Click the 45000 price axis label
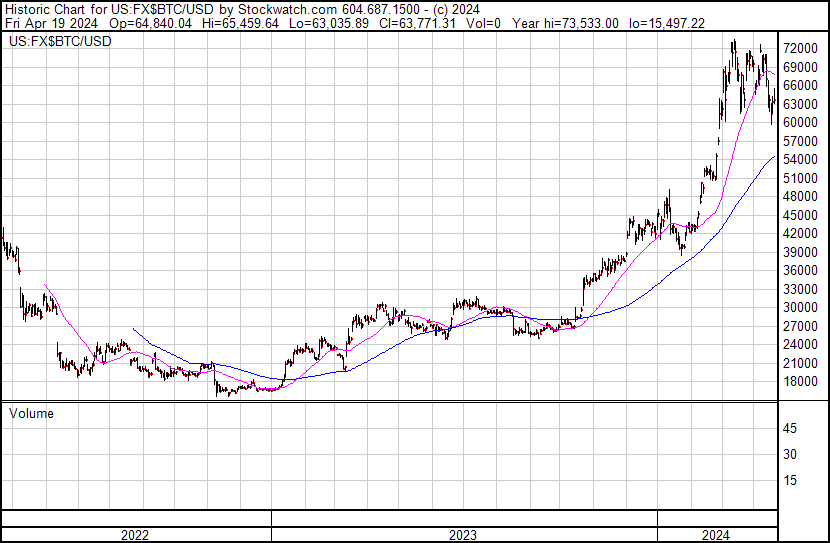This screenshot has width=830, height=543. click(801, 215)
